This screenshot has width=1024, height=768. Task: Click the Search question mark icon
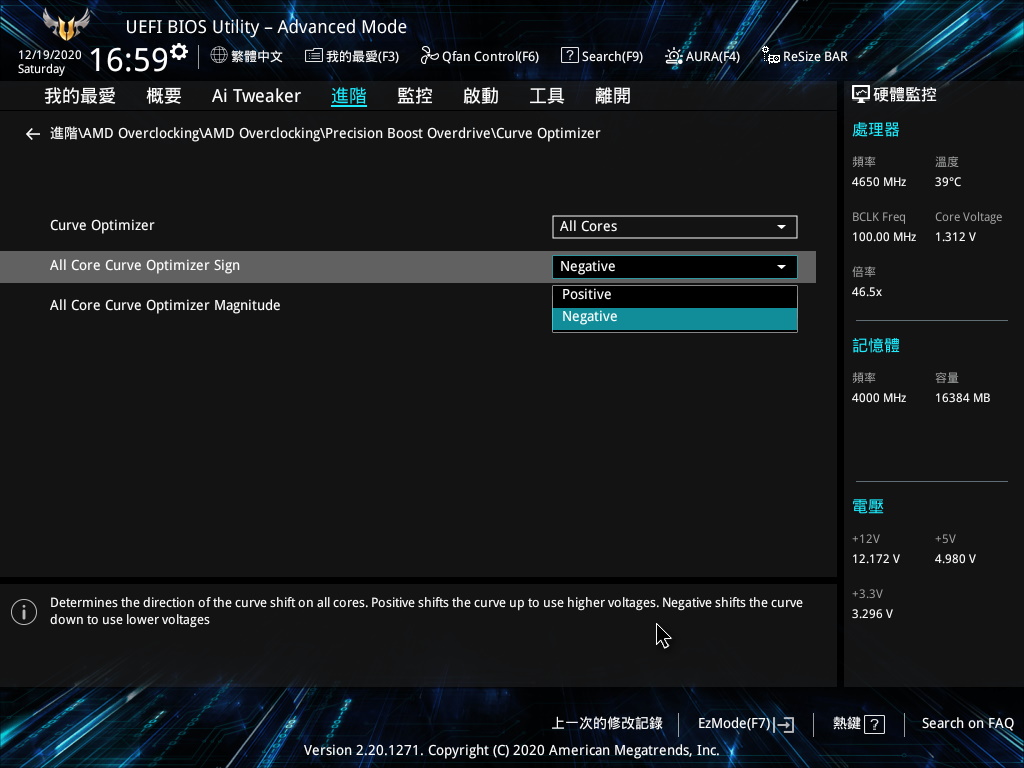[569, 56]
